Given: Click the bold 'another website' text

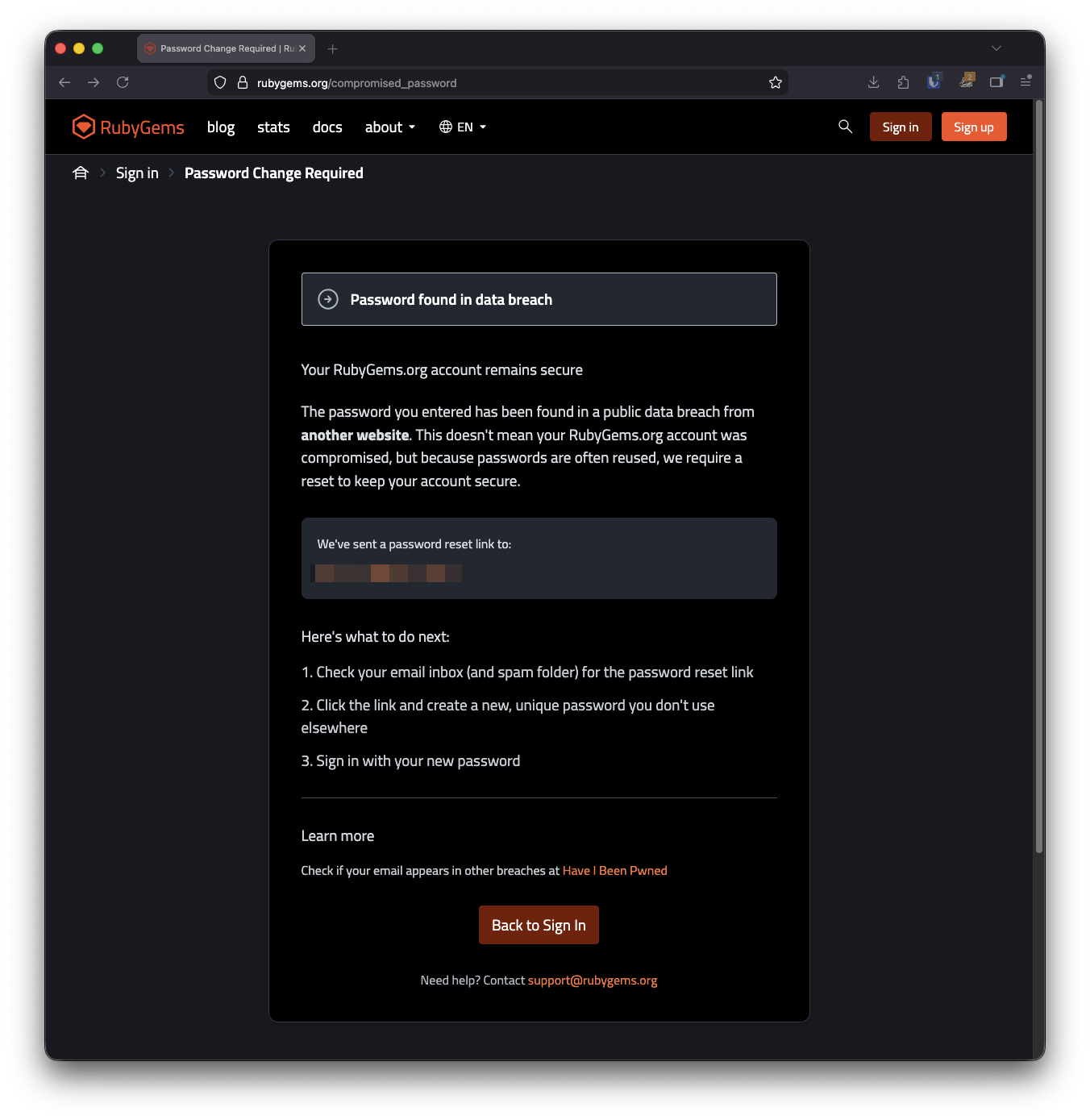Looking at the screenshot, I should point(355,435).
